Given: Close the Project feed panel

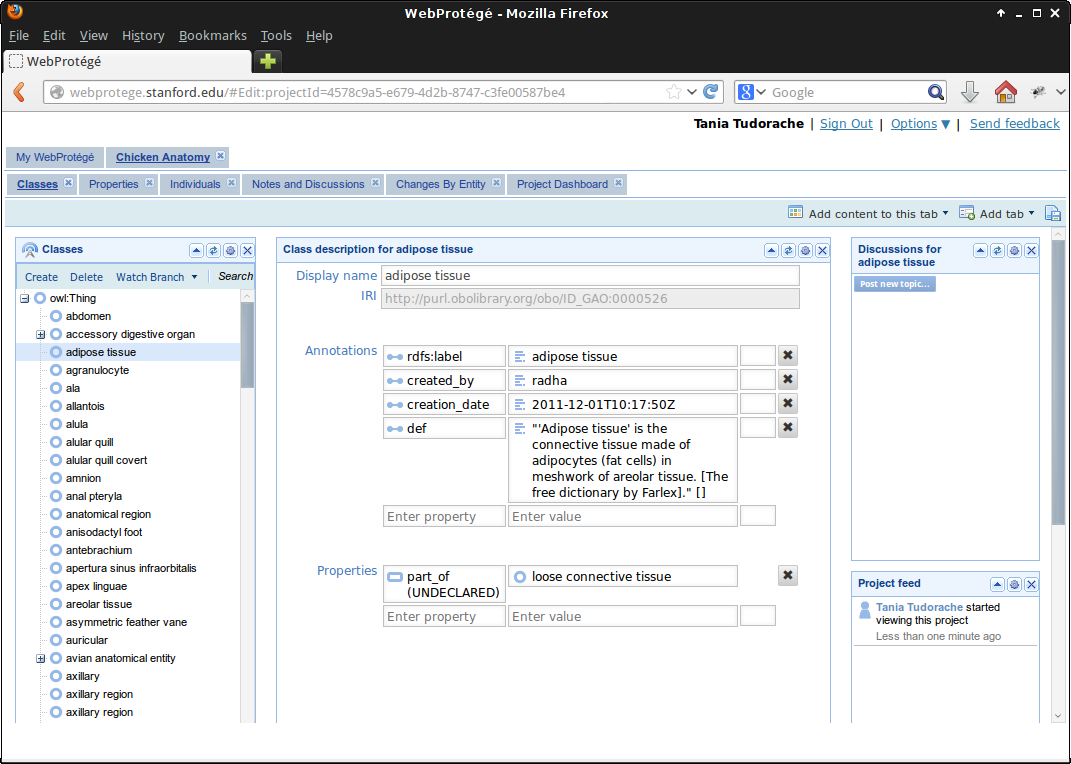Looking at the screenshot, I should pos(1031,584).
